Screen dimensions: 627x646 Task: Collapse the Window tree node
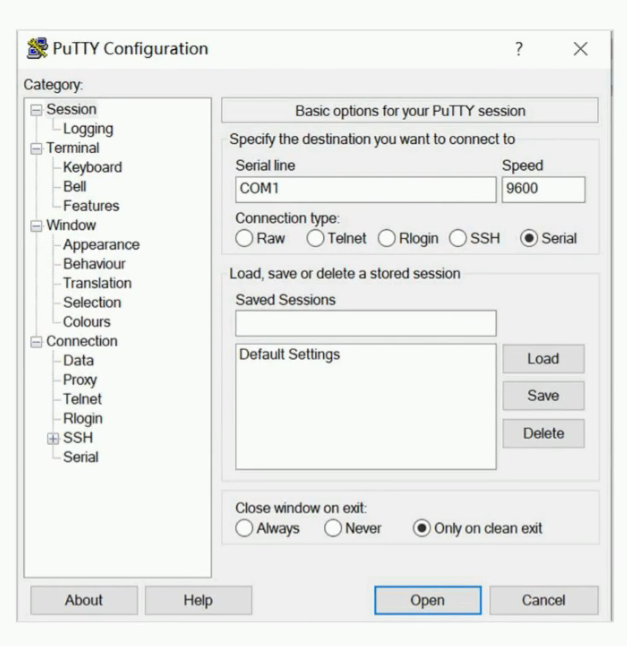click(36, 226)
